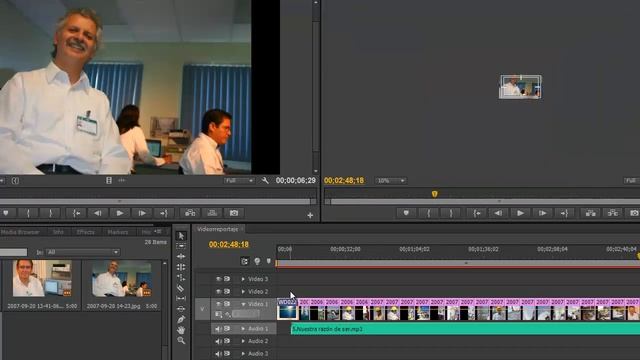Expand the Audio 2 track

click(243, 341)
